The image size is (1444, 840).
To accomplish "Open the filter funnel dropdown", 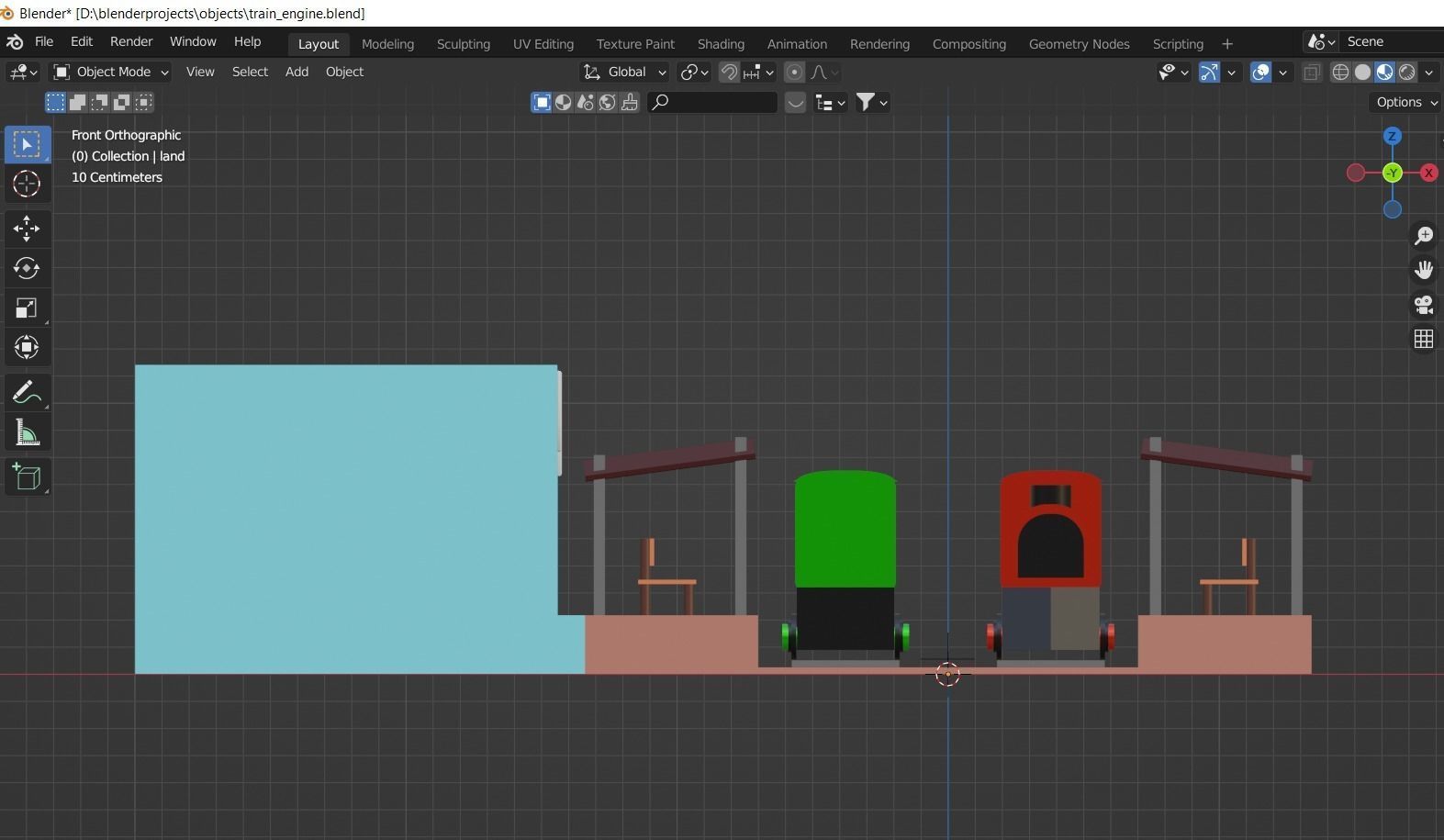I will (872, 102).
